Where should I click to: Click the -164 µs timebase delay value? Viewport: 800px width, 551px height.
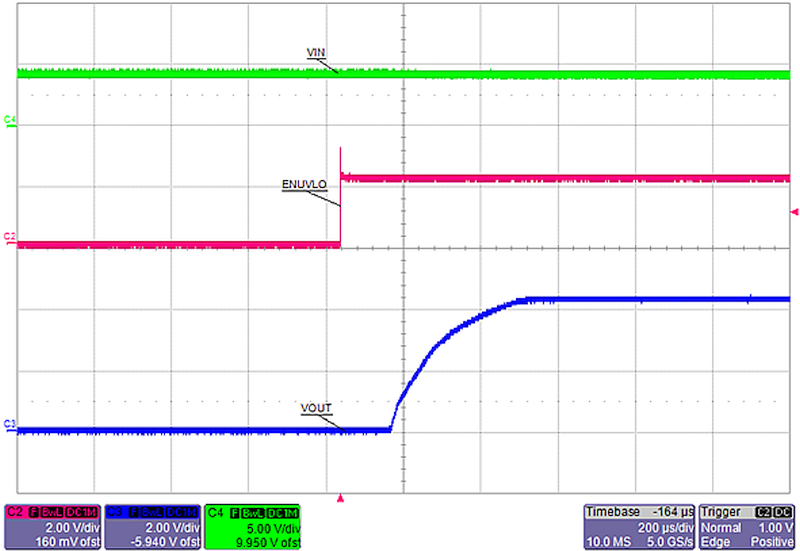[673, 512]
